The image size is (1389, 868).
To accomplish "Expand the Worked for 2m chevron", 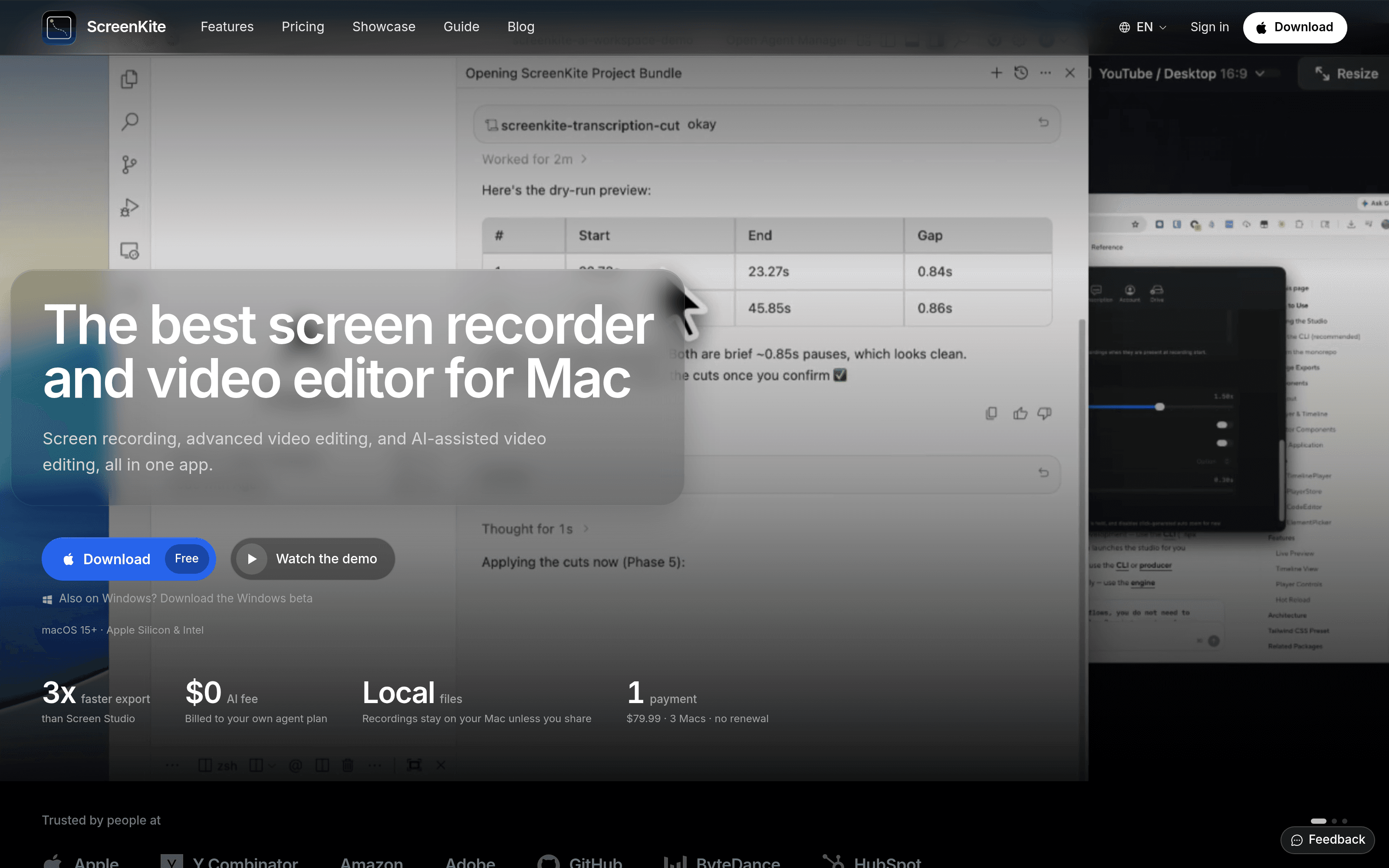I will pyautogui.click(x=584, y=159).
